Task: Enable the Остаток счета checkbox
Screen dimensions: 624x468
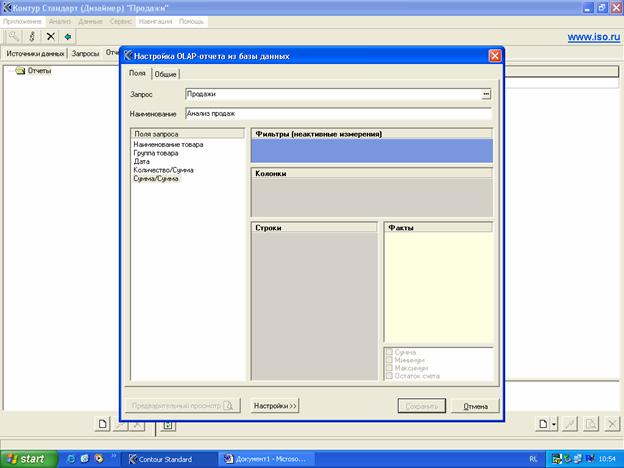Action: (x=389, y=376)
